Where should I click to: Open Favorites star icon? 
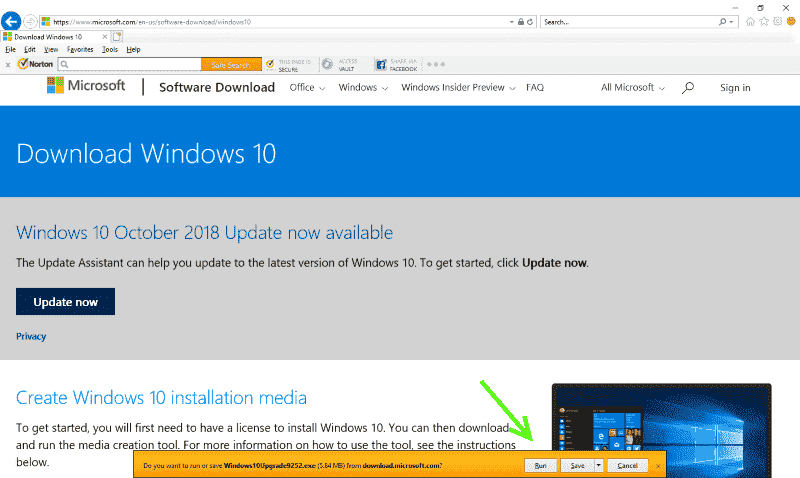point(764,21)
